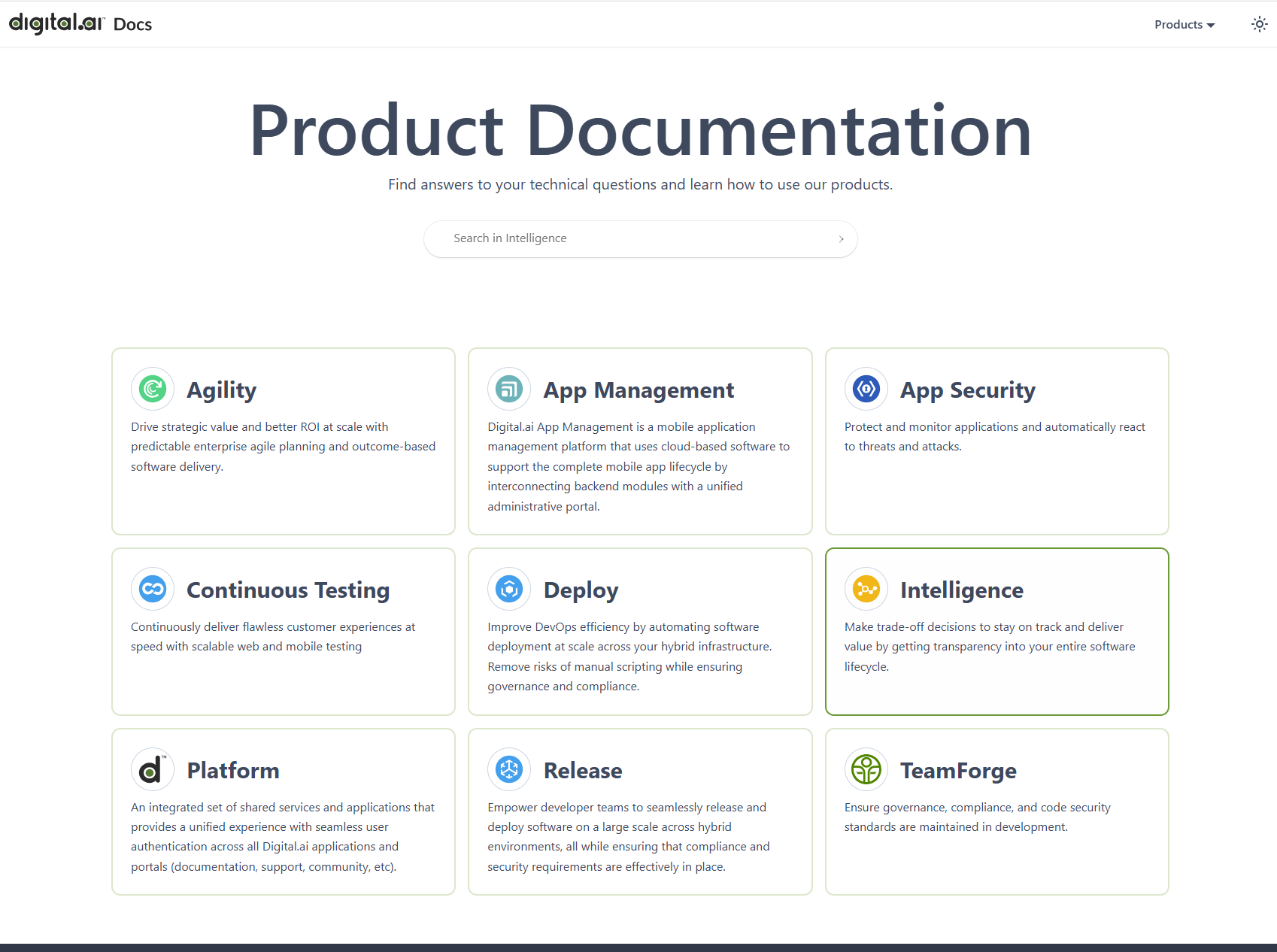This screenshot has height=952, width=1277.
Task: Click the Intelligence yellow icon
Action: (866, 589)
